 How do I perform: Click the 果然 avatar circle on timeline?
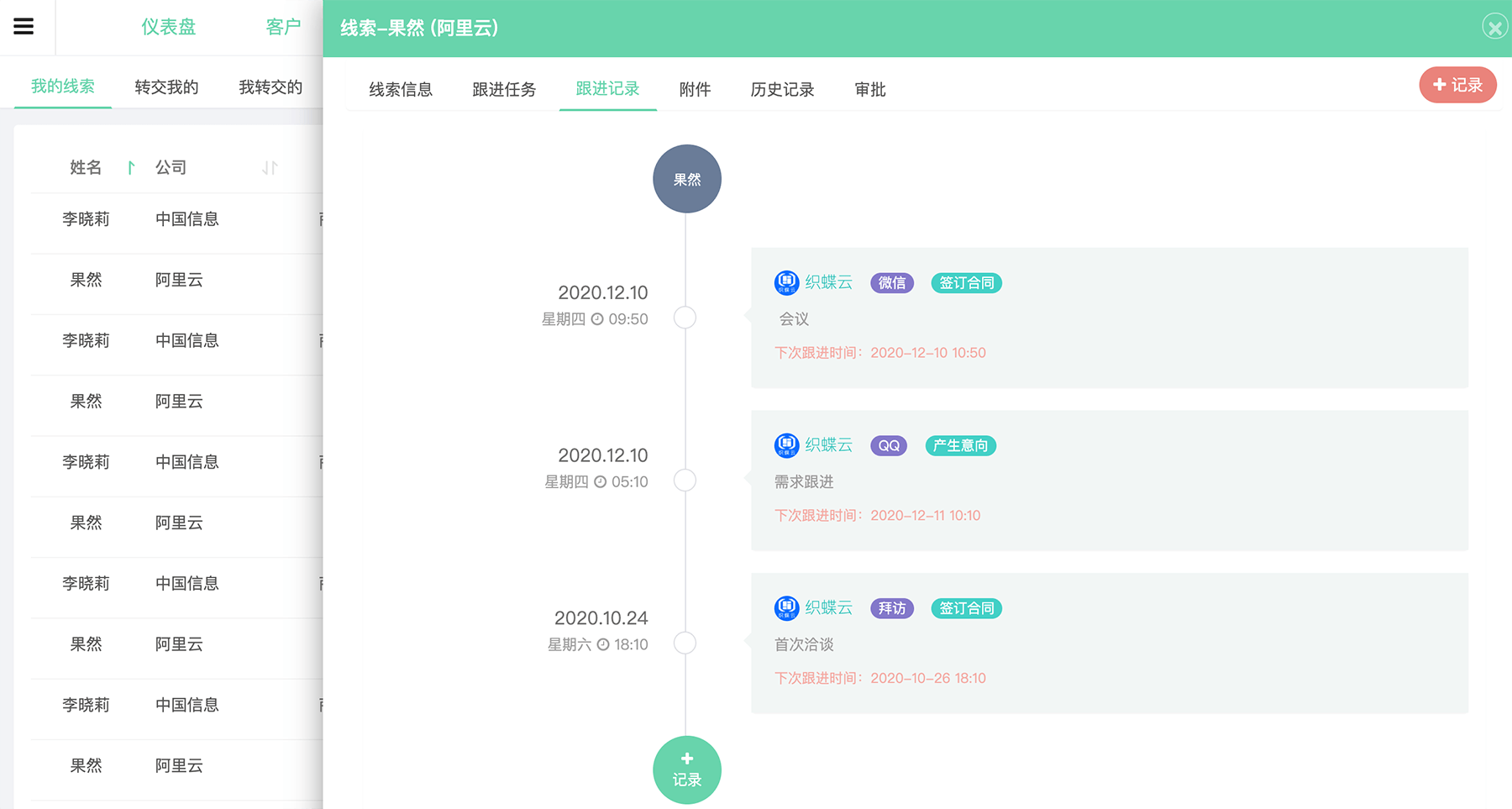click(686, 179)
